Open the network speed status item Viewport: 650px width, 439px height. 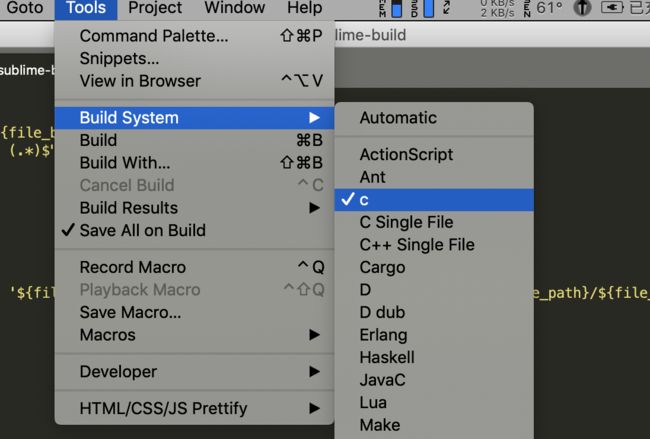coord(497,8)
